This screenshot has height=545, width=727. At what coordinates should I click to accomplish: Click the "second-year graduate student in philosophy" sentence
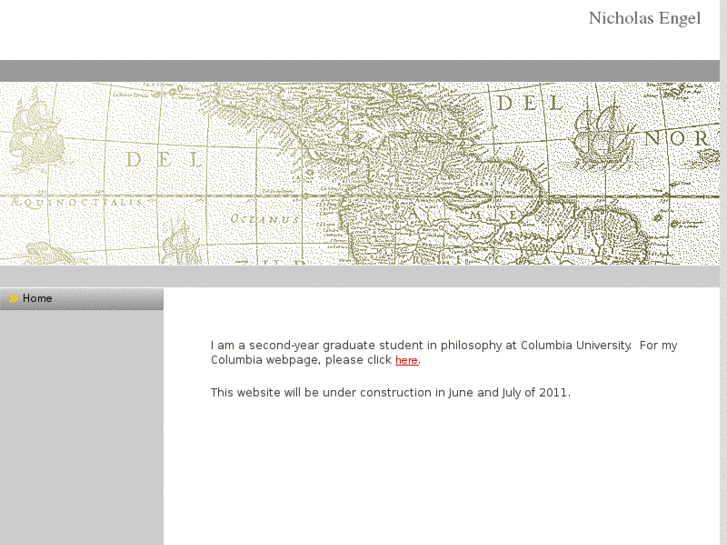444,353
